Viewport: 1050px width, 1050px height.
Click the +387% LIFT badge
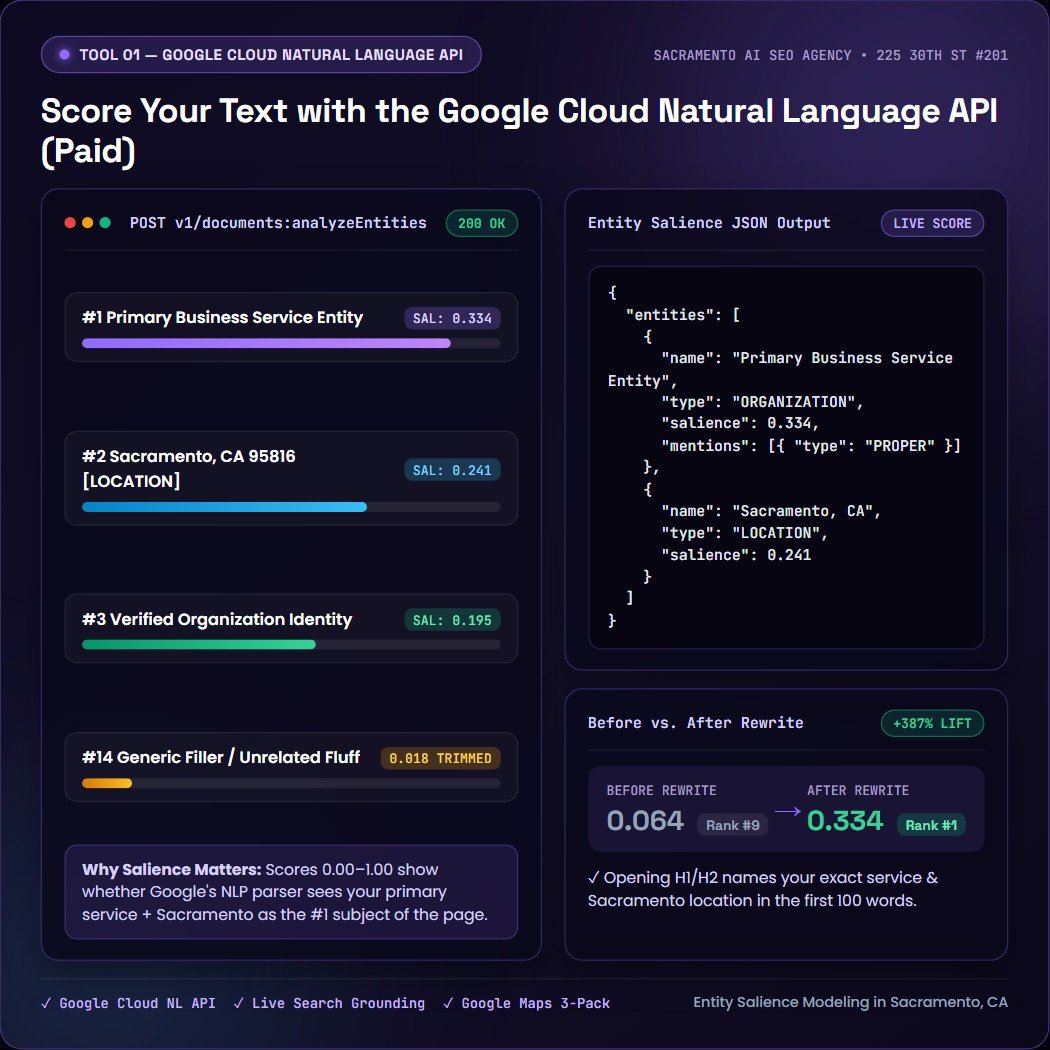coord(932,723)
